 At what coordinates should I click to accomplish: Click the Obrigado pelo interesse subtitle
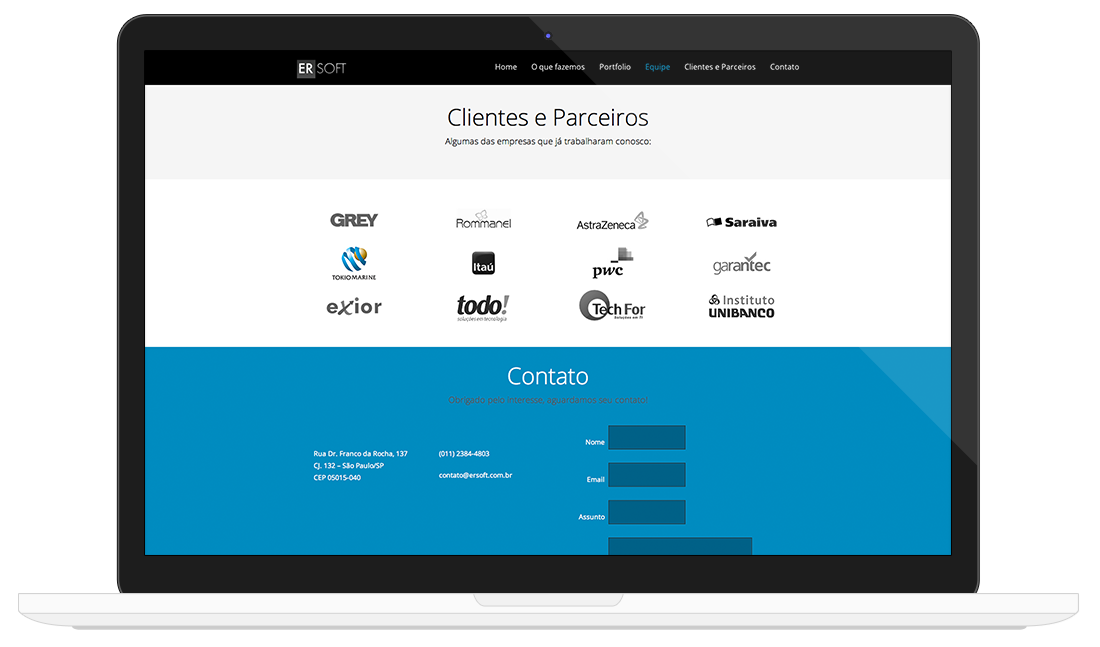[x=548, y=400]
